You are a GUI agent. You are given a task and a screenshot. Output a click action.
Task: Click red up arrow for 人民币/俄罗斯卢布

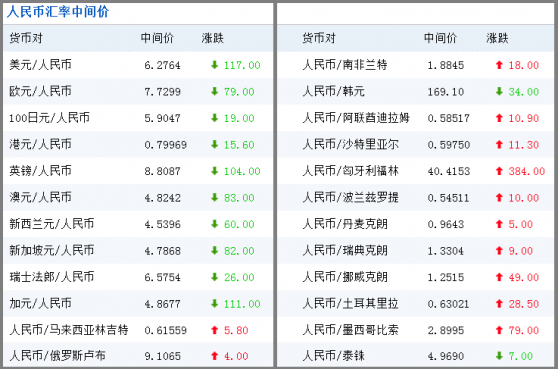(214, 356)
